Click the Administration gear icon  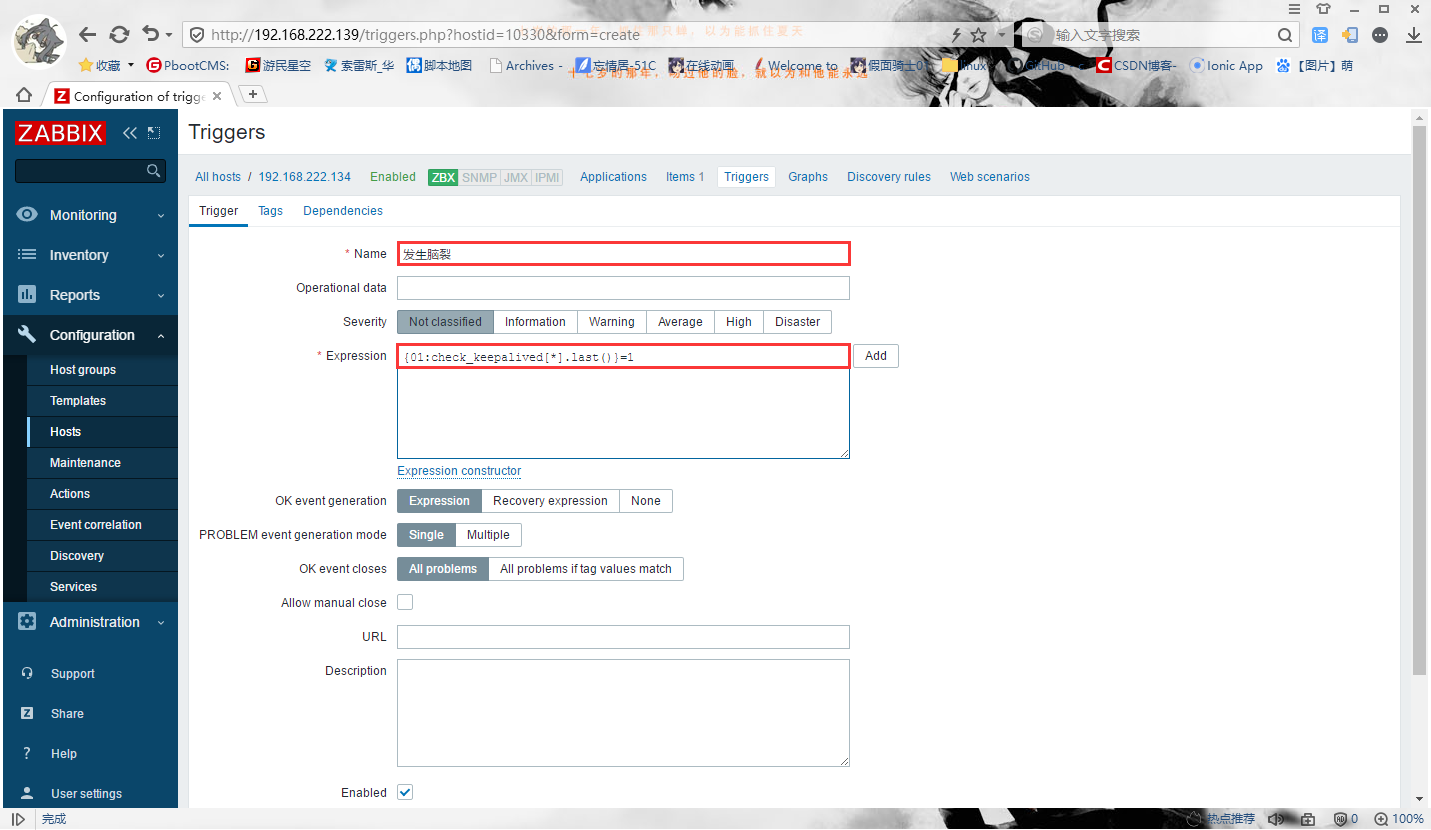tap(27, 621)
